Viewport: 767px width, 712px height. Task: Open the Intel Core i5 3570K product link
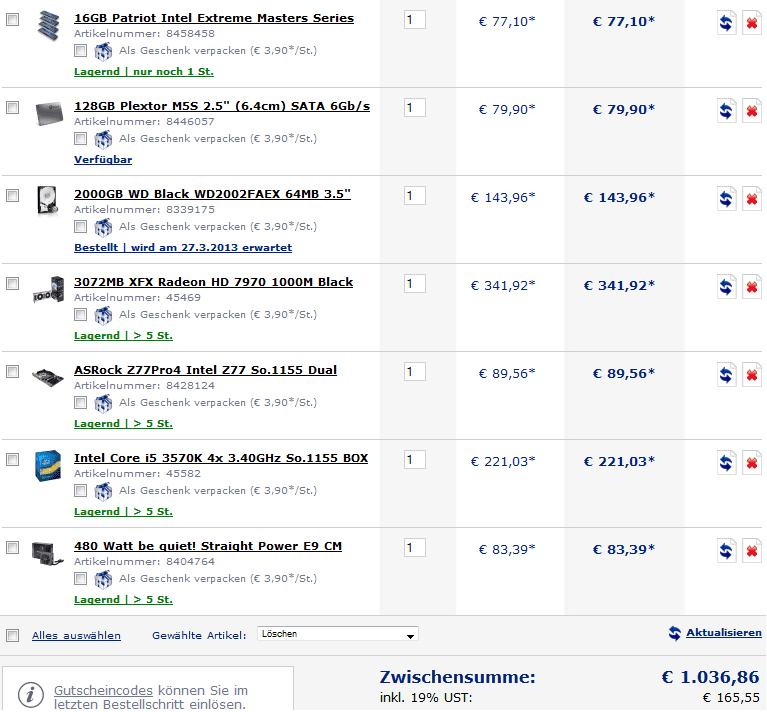click(221, 458)
